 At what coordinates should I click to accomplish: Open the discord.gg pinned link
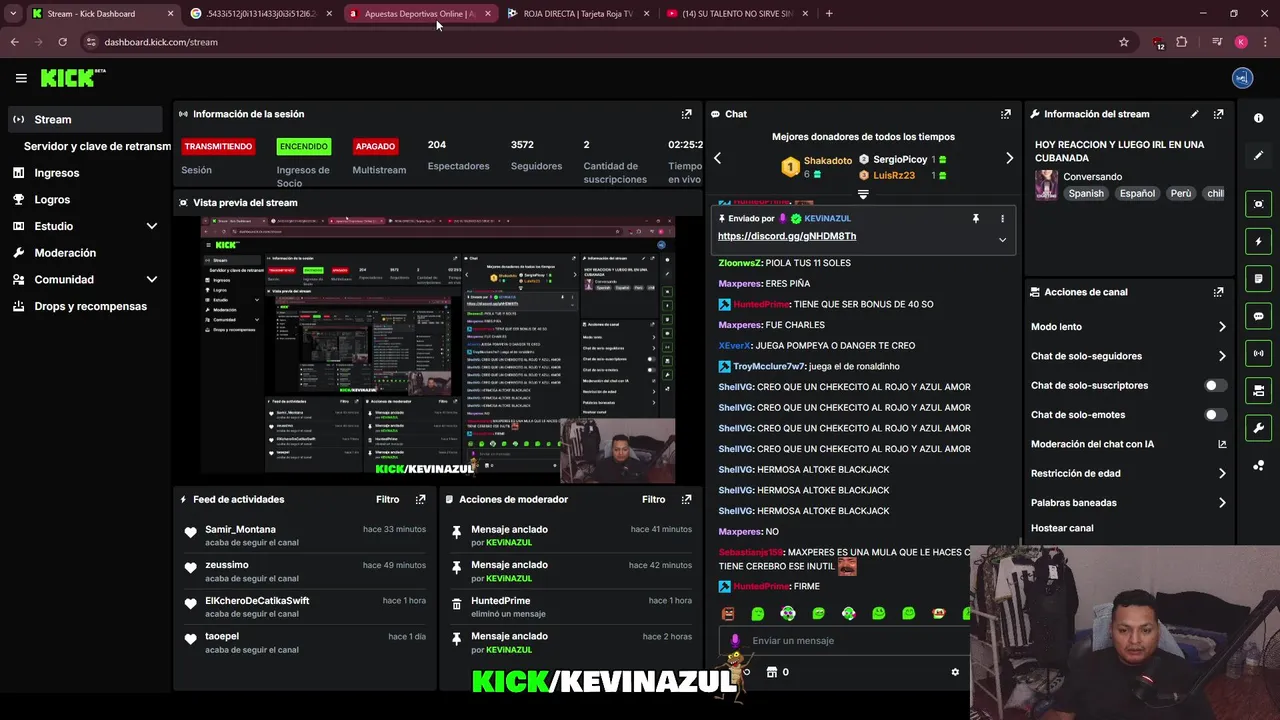786,237
